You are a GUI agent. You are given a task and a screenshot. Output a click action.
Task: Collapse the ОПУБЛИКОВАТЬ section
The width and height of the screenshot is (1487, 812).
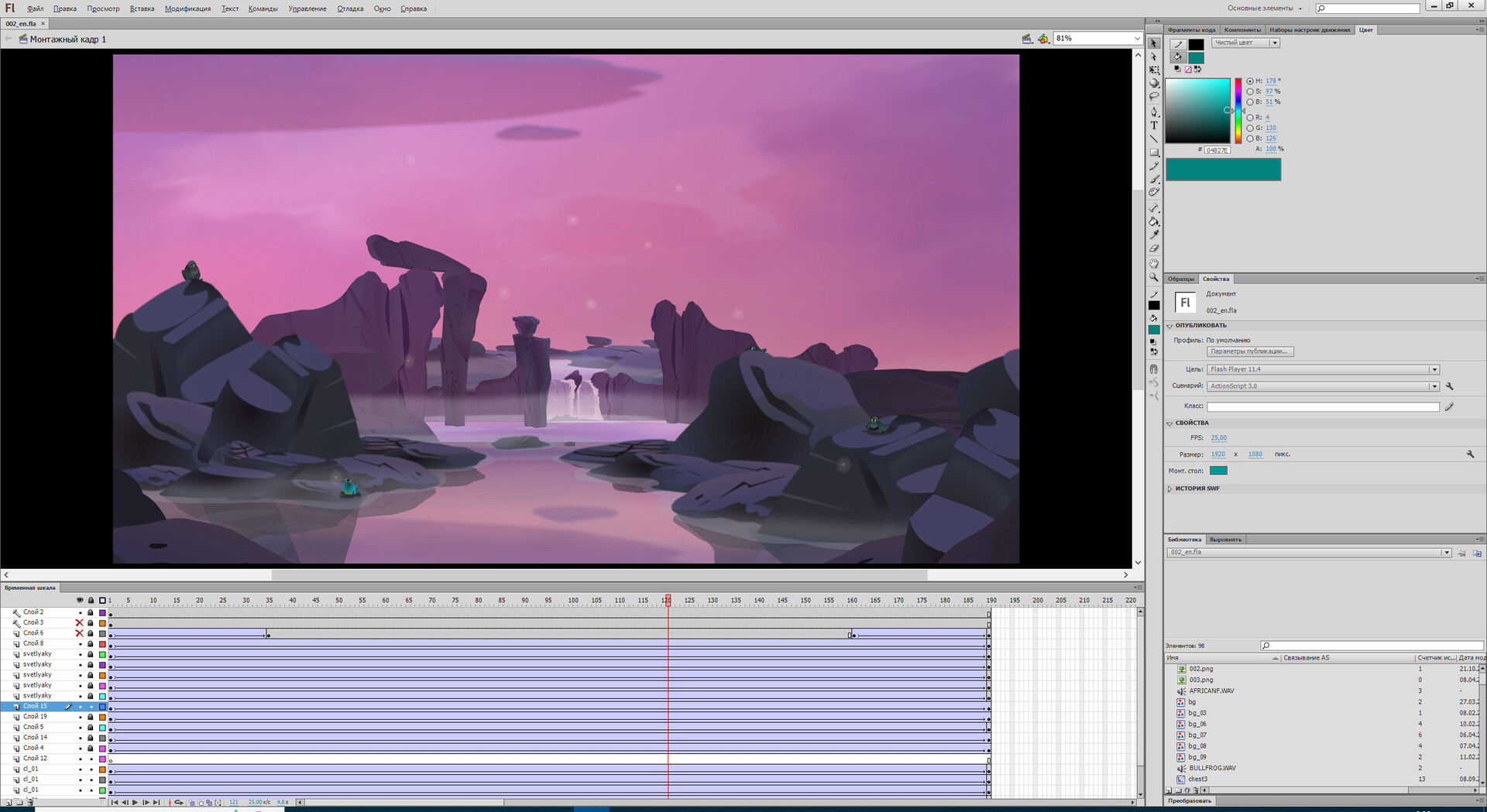1169,326
